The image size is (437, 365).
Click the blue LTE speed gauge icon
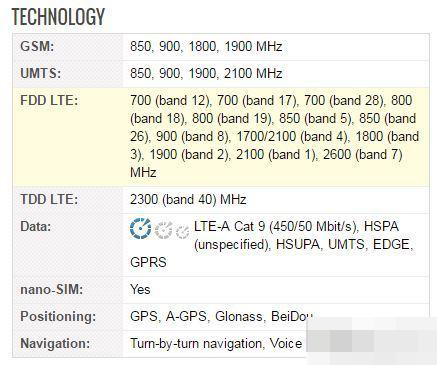(140, 229)
